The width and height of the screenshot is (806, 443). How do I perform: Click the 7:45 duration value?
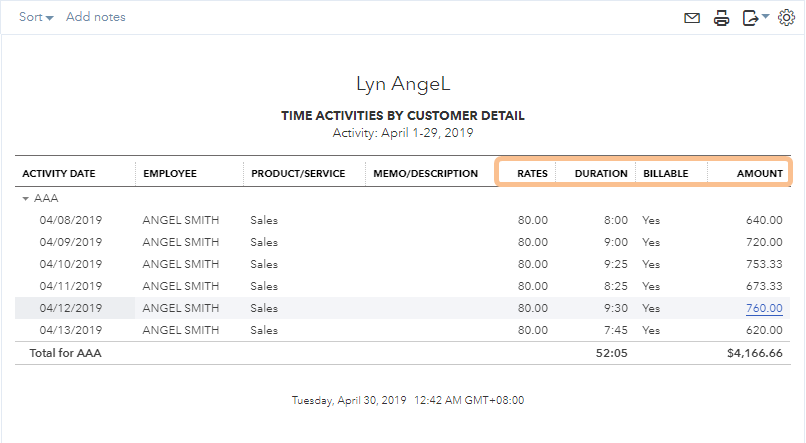pyautogui.click(x=616, y=330)
